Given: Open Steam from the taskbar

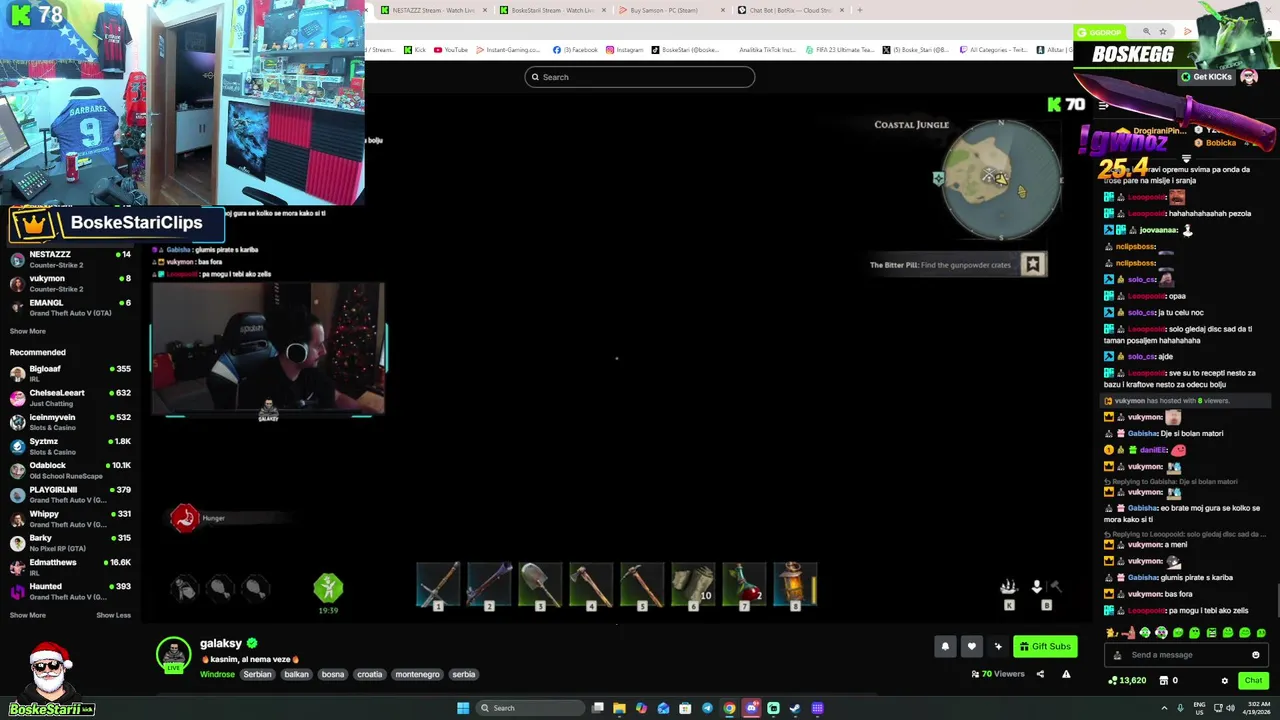Looking at the screenshot, I should [x=795, y=708].
